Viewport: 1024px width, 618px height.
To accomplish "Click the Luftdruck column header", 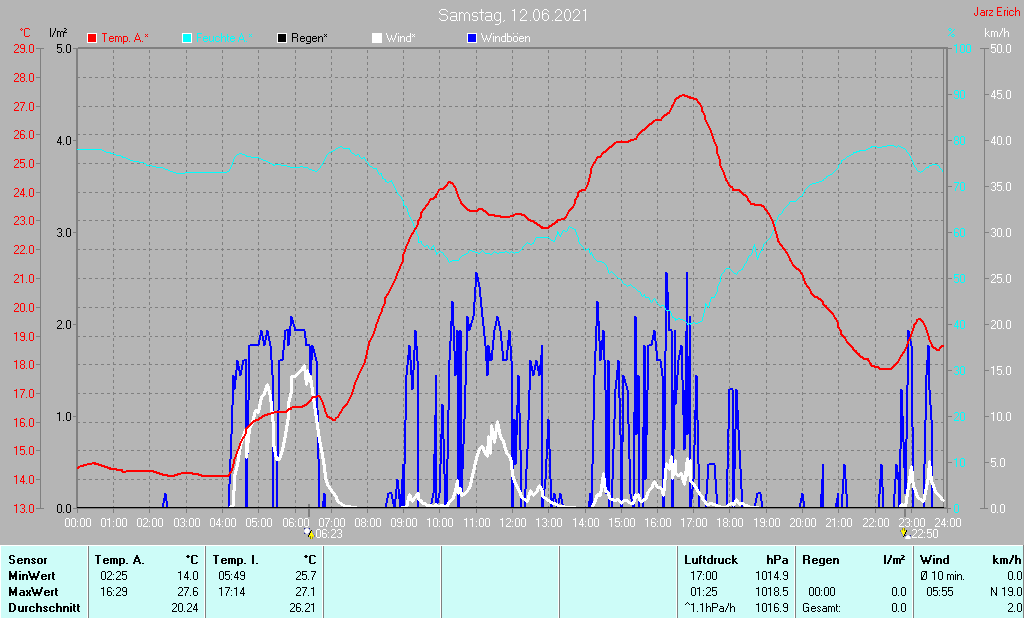I will pos(710,560).
